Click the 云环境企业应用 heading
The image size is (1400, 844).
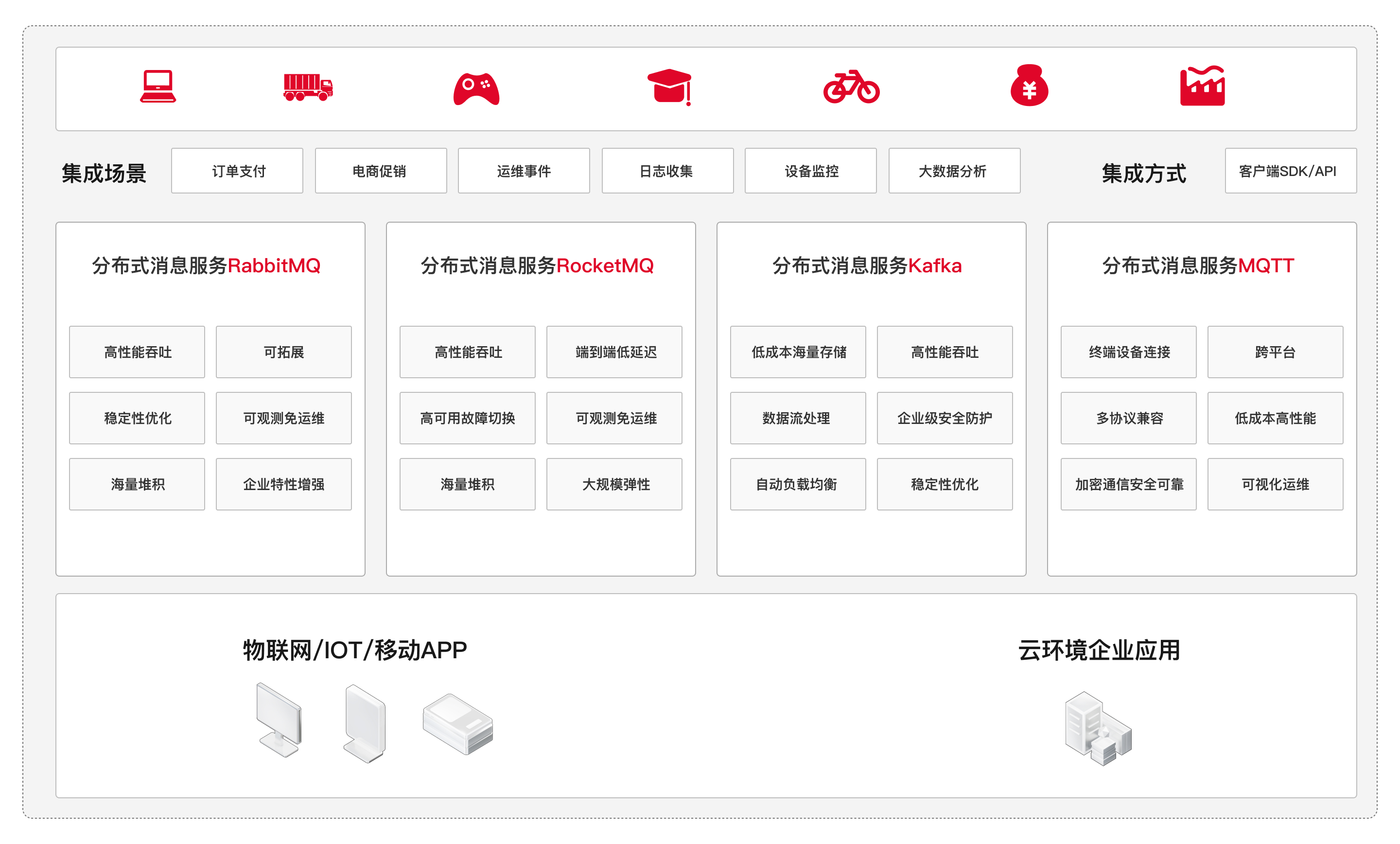1099,650
